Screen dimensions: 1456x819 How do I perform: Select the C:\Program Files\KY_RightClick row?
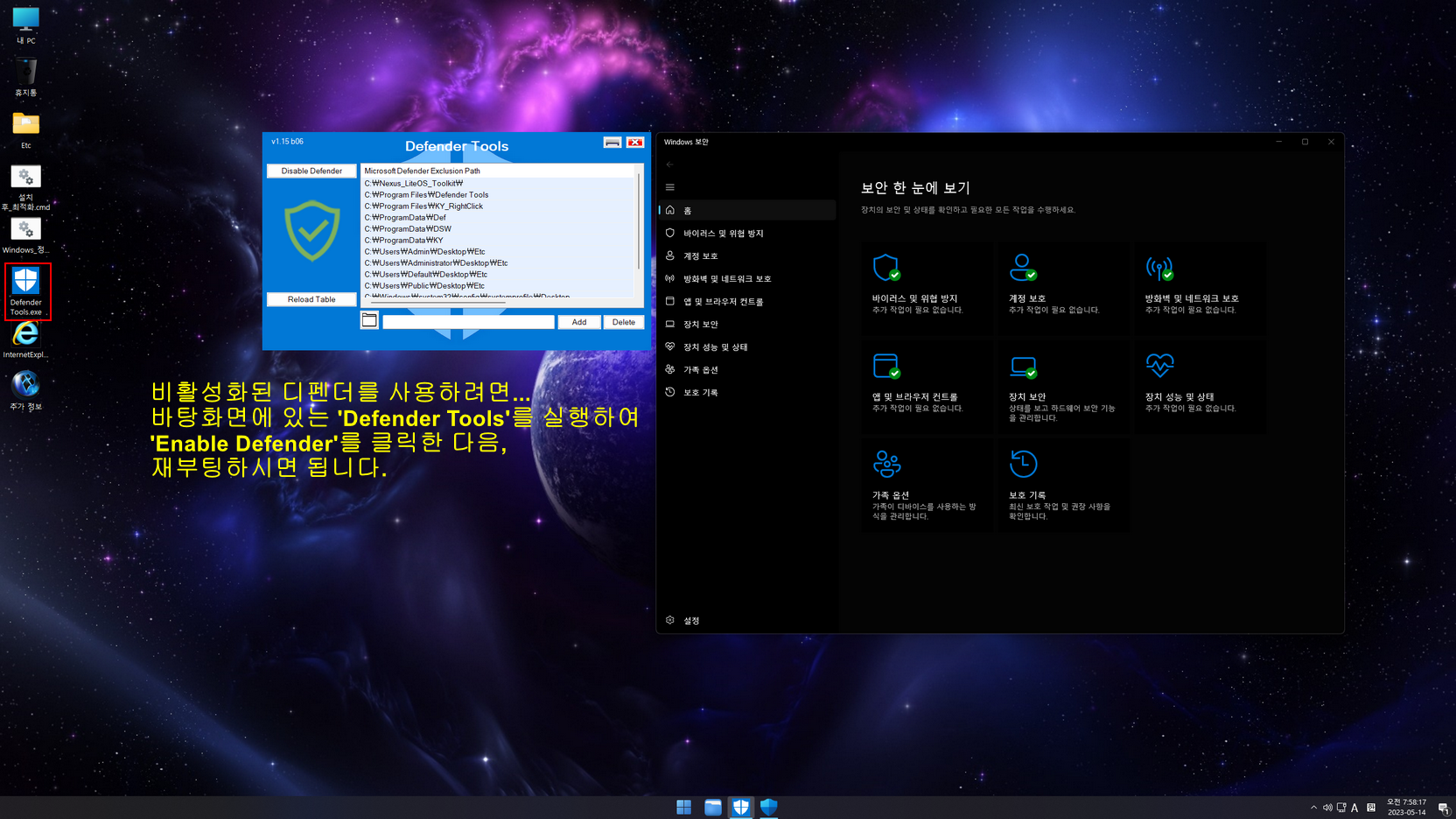tap(498, 206)
